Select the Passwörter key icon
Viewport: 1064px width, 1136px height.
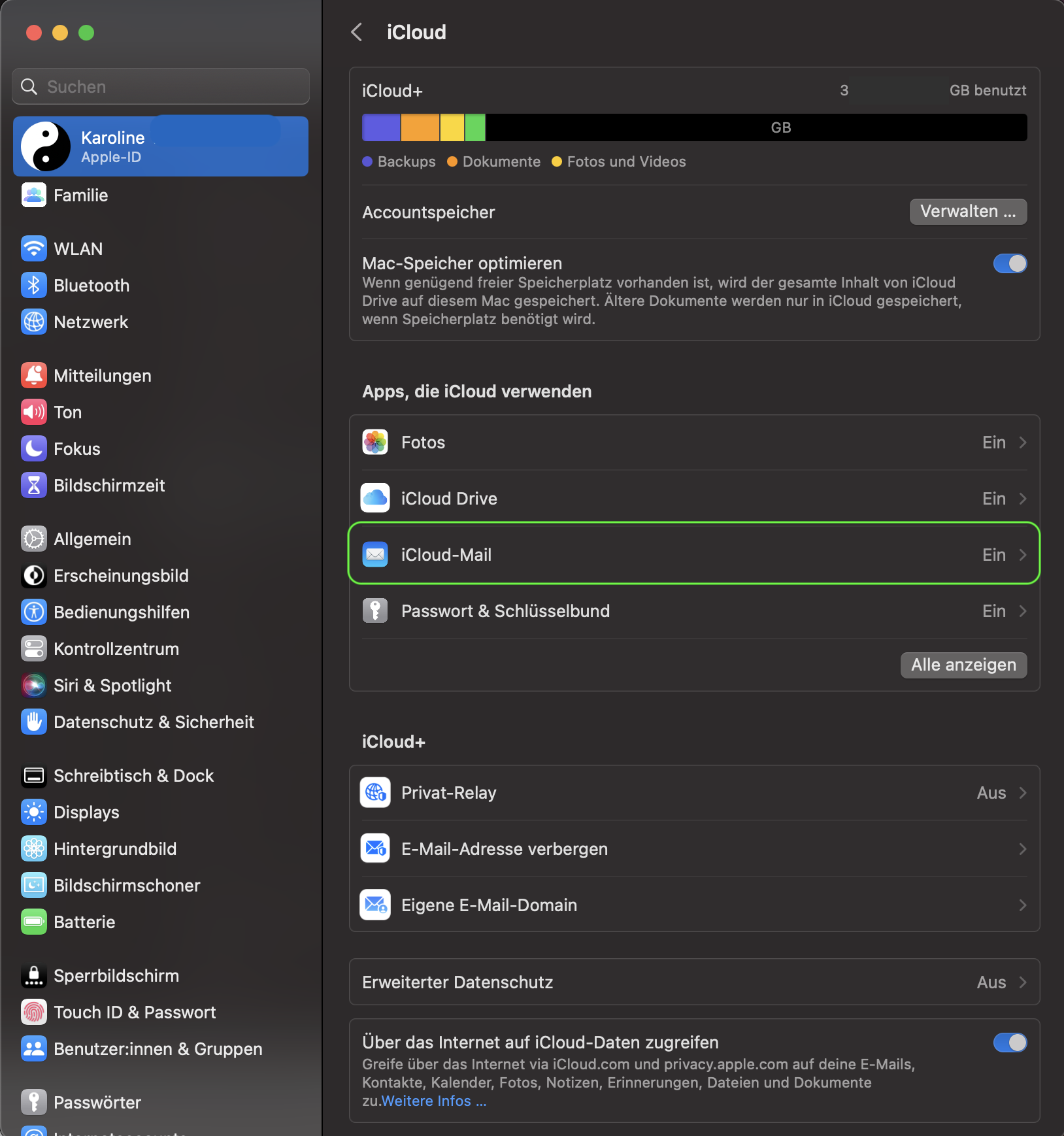[34, 1102]
